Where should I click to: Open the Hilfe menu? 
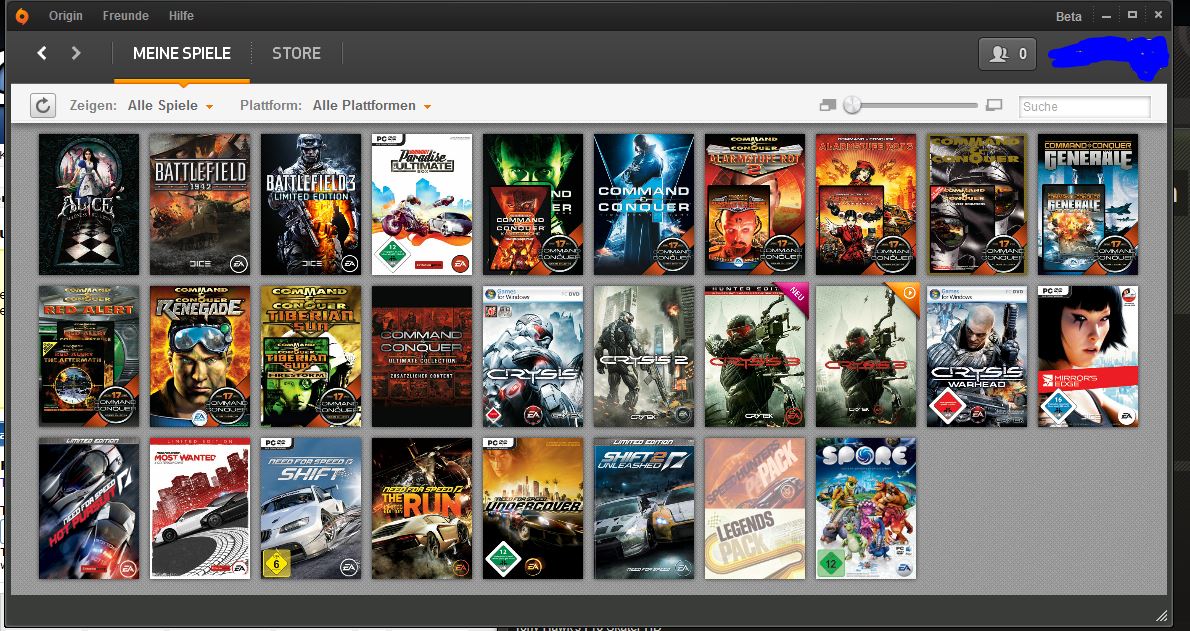pyautogui.click(x=181, y=15)
